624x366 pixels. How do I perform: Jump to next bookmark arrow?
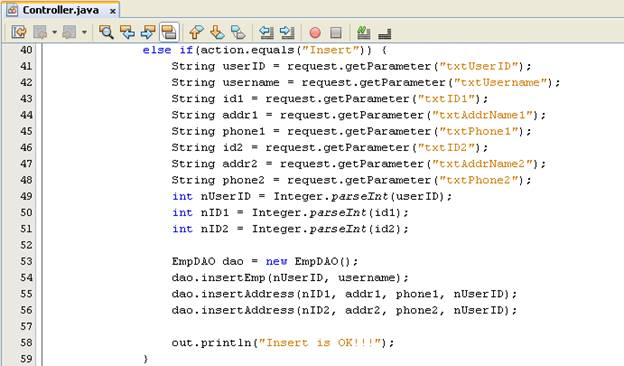point(217,32)
